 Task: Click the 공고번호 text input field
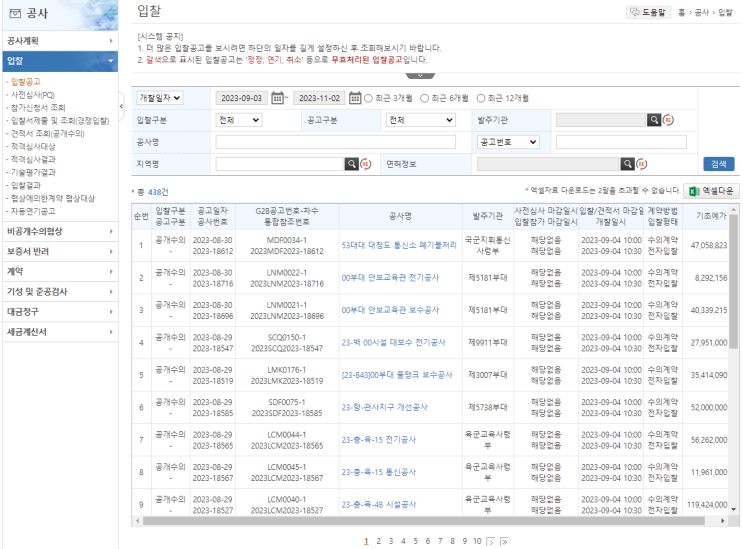coord(621,142)
